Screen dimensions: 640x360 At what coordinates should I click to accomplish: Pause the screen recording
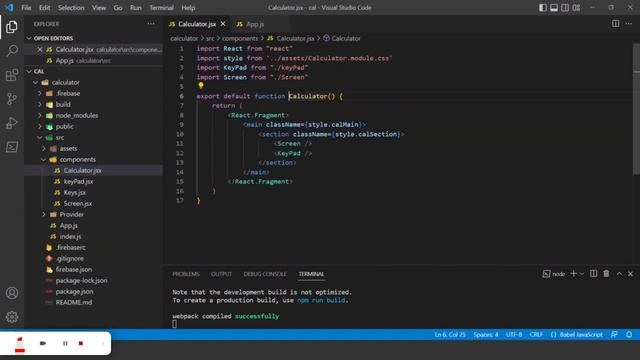click(x=65, y=343)
